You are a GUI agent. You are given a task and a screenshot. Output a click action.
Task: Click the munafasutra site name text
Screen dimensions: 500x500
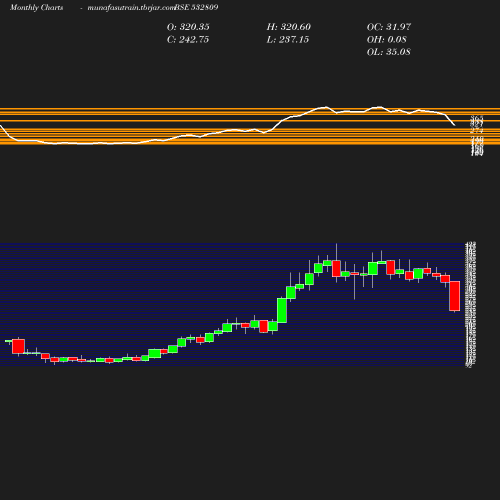[x=131, y=7]
